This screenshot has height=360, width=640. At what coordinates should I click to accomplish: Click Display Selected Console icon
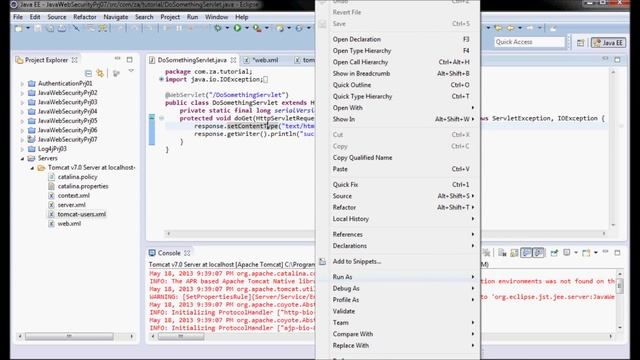coord(567,253)
